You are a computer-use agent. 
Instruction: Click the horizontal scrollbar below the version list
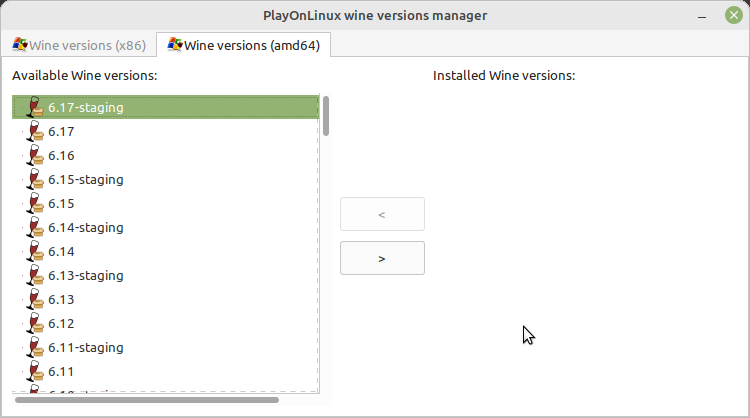click(x=147, y=400)
